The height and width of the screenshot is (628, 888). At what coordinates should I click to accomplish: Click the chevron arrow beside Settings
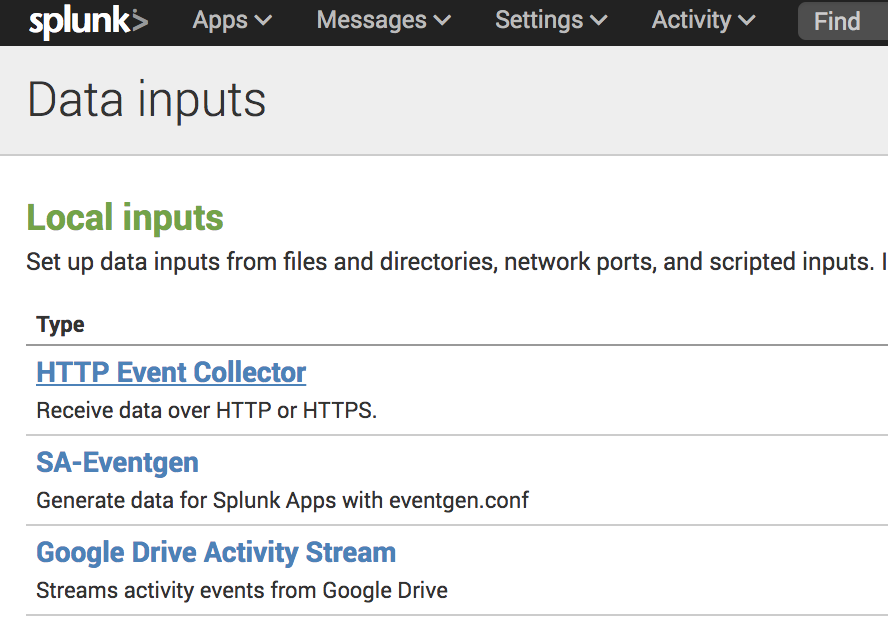click(599, 21)
